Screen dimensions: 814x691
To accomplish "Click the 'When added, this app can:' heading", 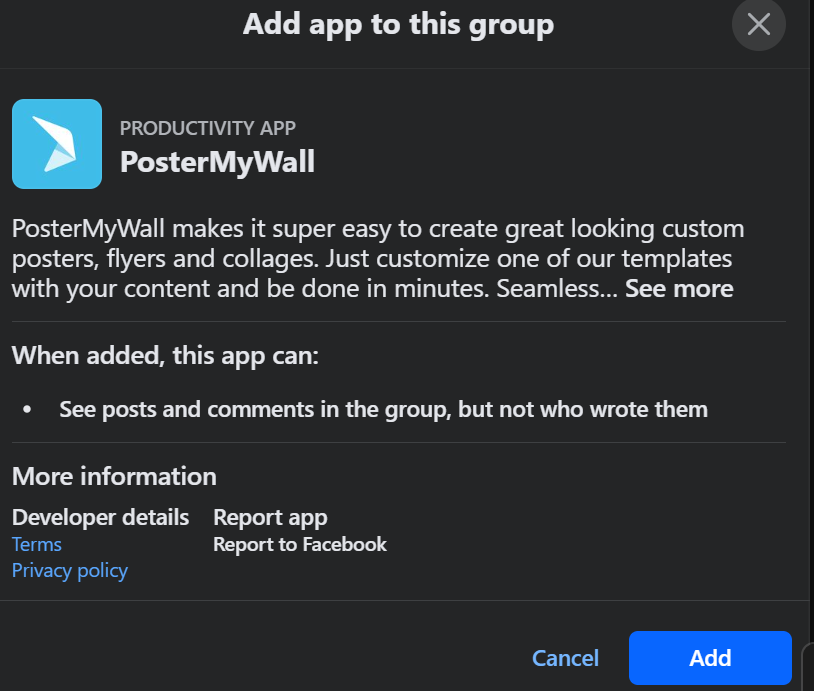I will (x=165, y=356).
